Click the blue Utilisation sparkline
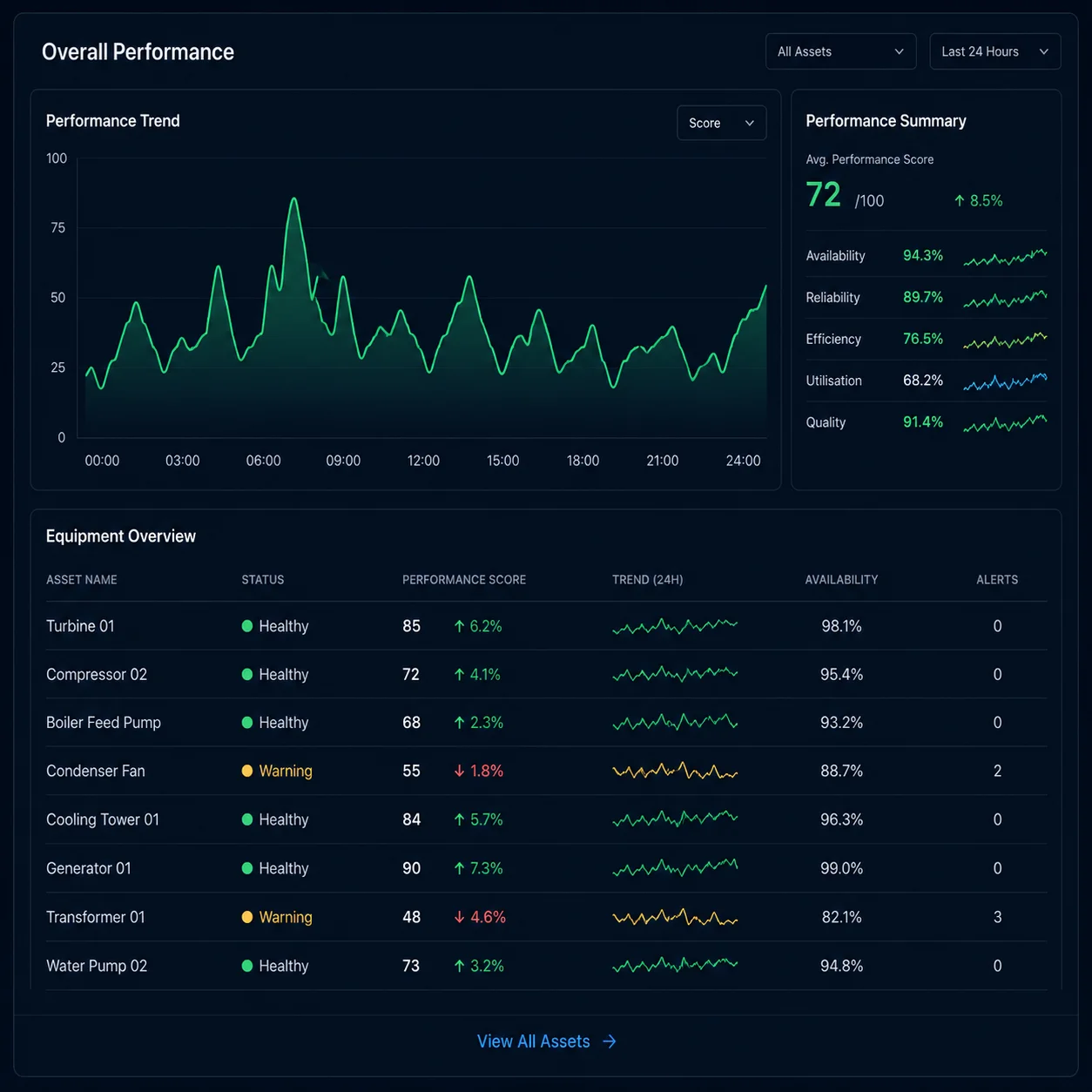This screenshot has height=1092, width=1092. pos(1005,381)
